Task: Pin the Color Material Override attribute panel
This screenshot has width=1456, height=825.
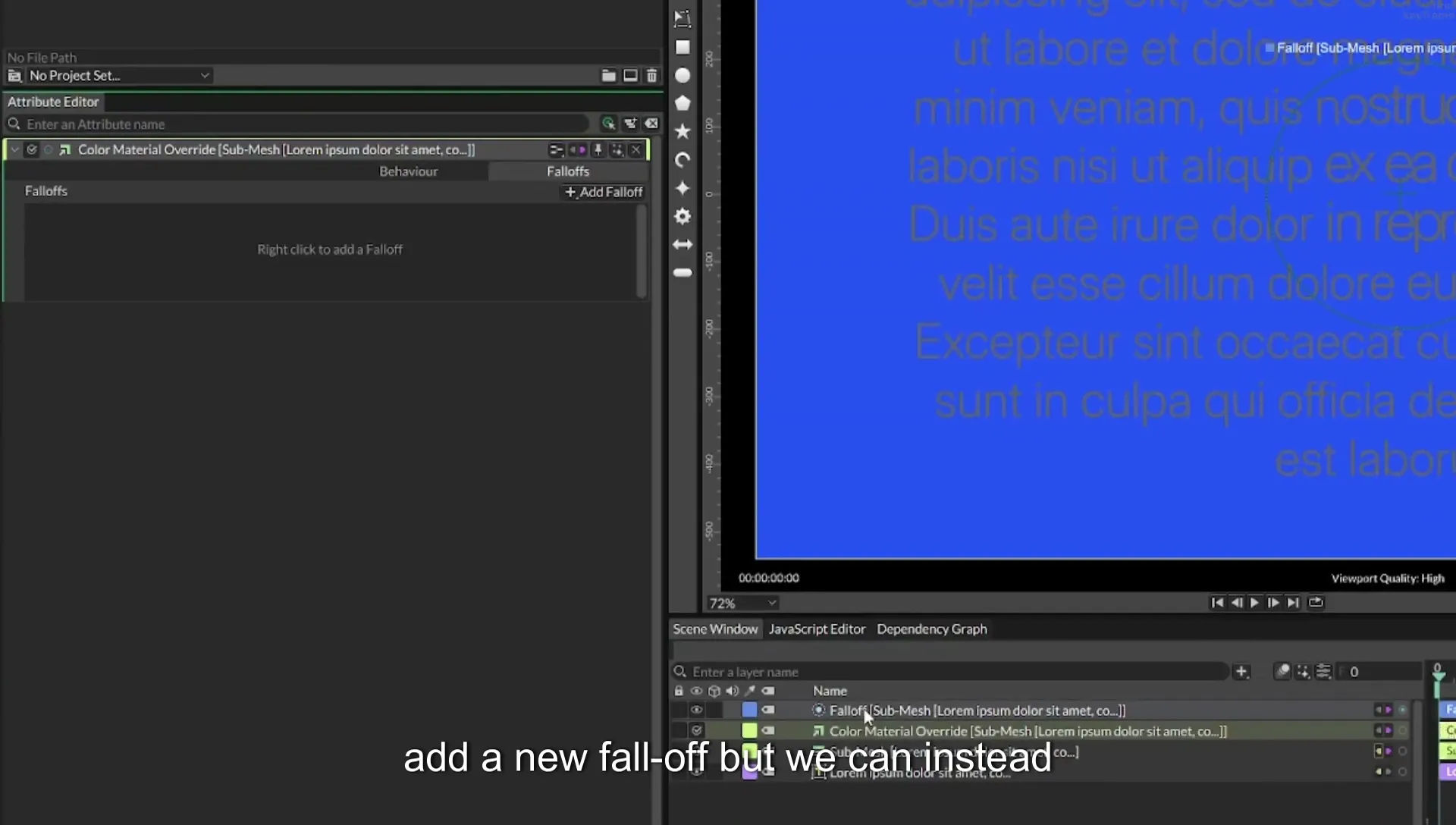Action: [x=598, y=150]
